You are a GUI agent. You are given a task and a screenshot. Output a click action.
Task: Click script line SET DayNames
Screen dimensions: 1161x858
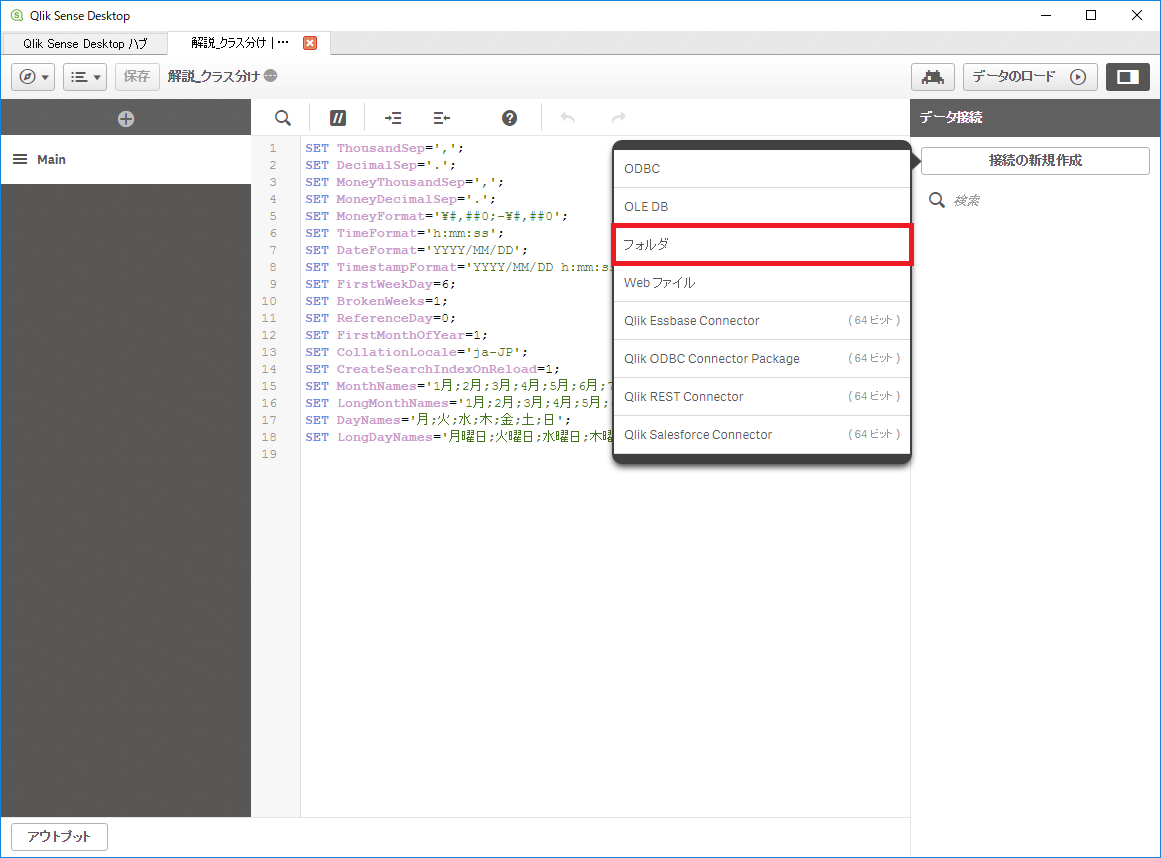[x=438, y=420]
